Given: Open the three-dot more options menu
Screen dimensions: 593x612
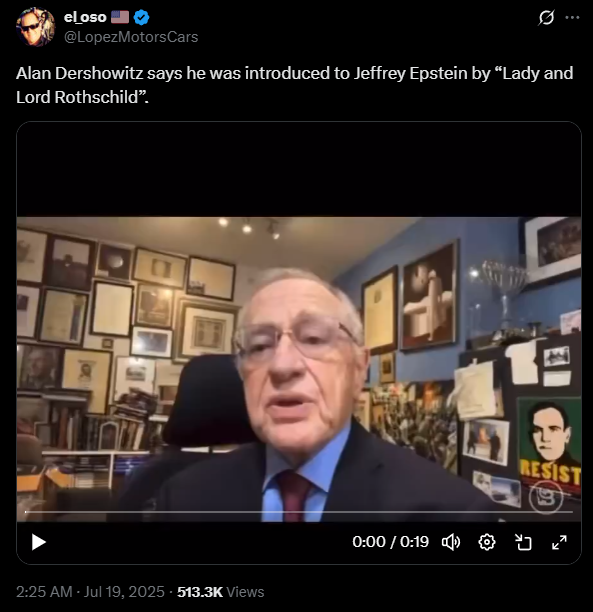Looking at the screenshot, I should 572,18.
